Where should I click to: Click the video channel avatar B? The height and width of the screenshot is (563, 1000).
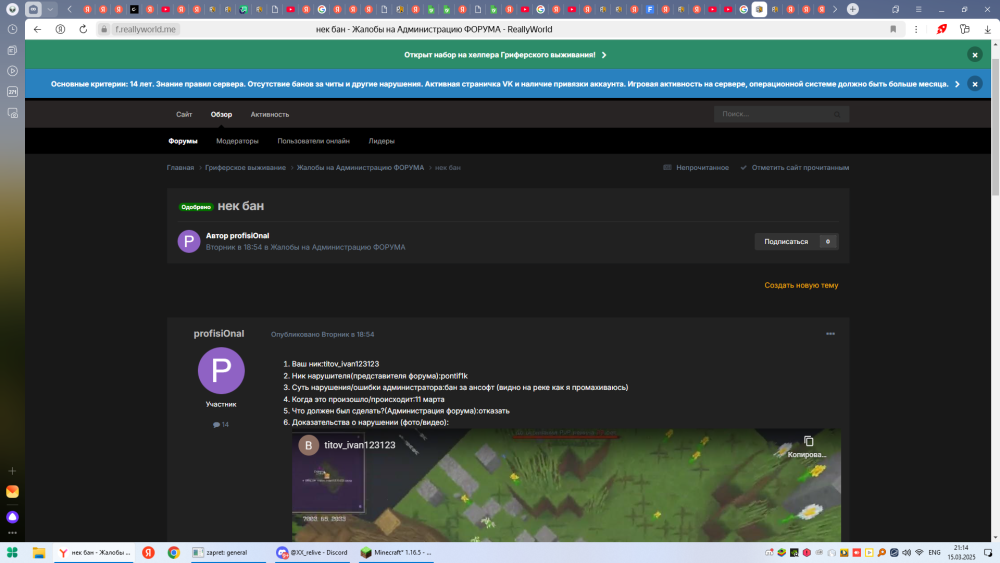309,445
